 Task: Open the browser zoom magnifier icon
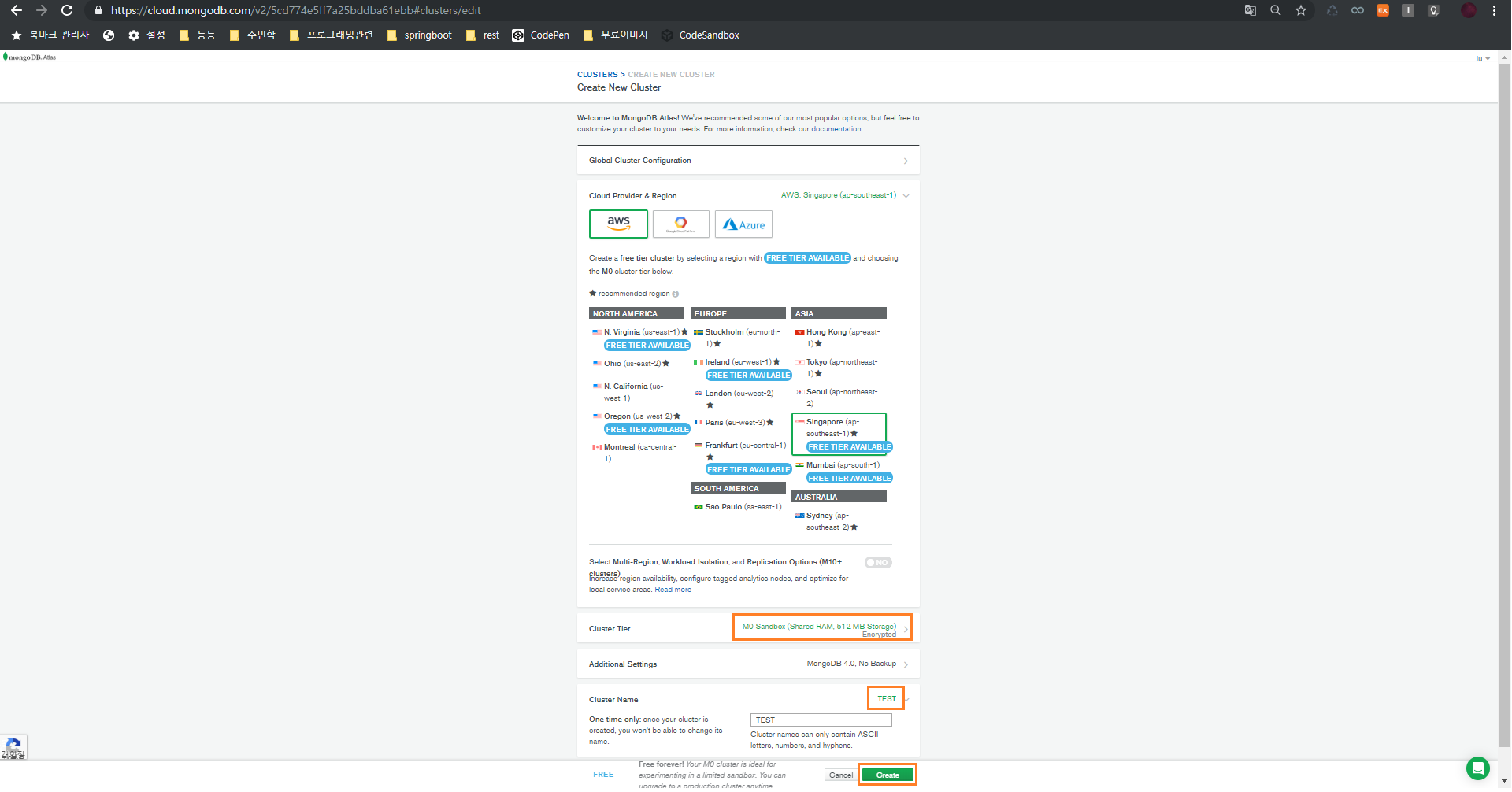click(1276, 10)
